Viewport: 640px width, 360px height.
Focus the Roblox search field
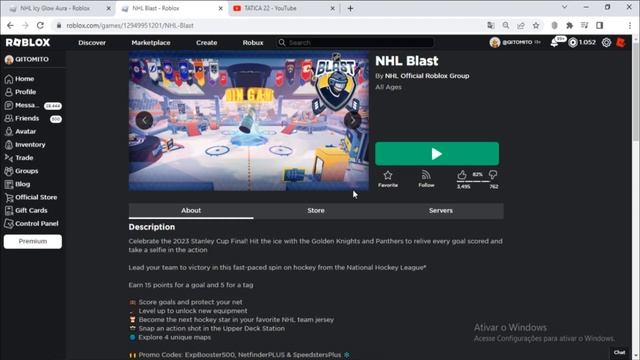coord(355,42)
